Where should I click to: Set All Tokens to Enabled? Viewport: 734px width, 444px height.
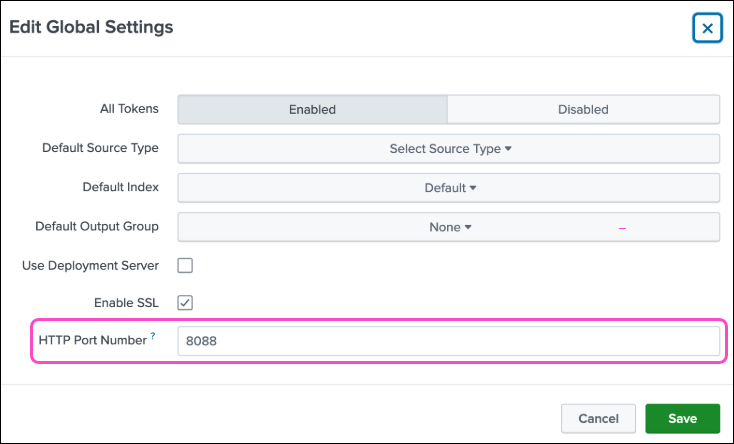(x=312, y=109)
